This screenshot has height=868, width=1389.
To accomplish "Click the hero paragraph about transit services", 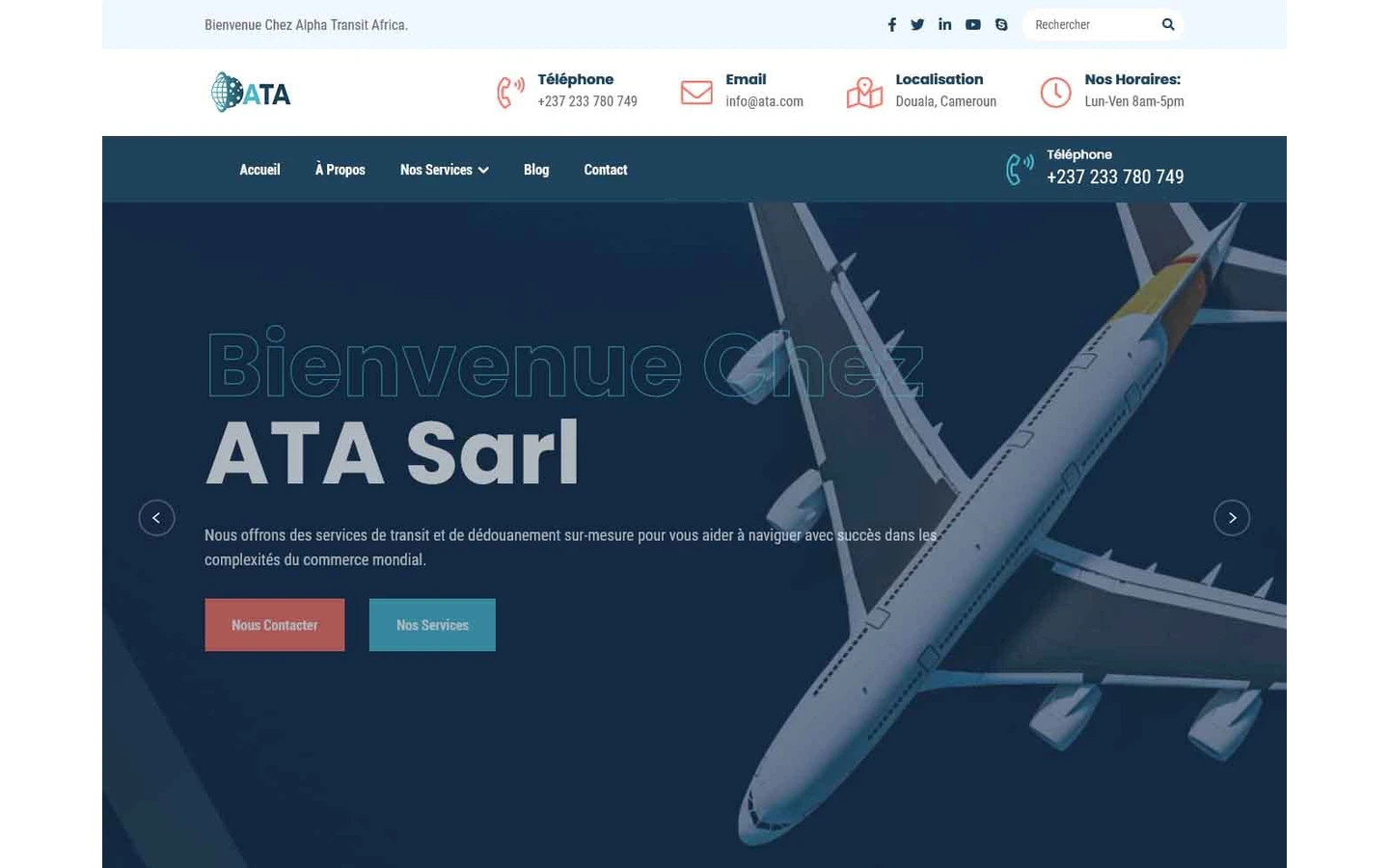I will click(x=571, y=547).
